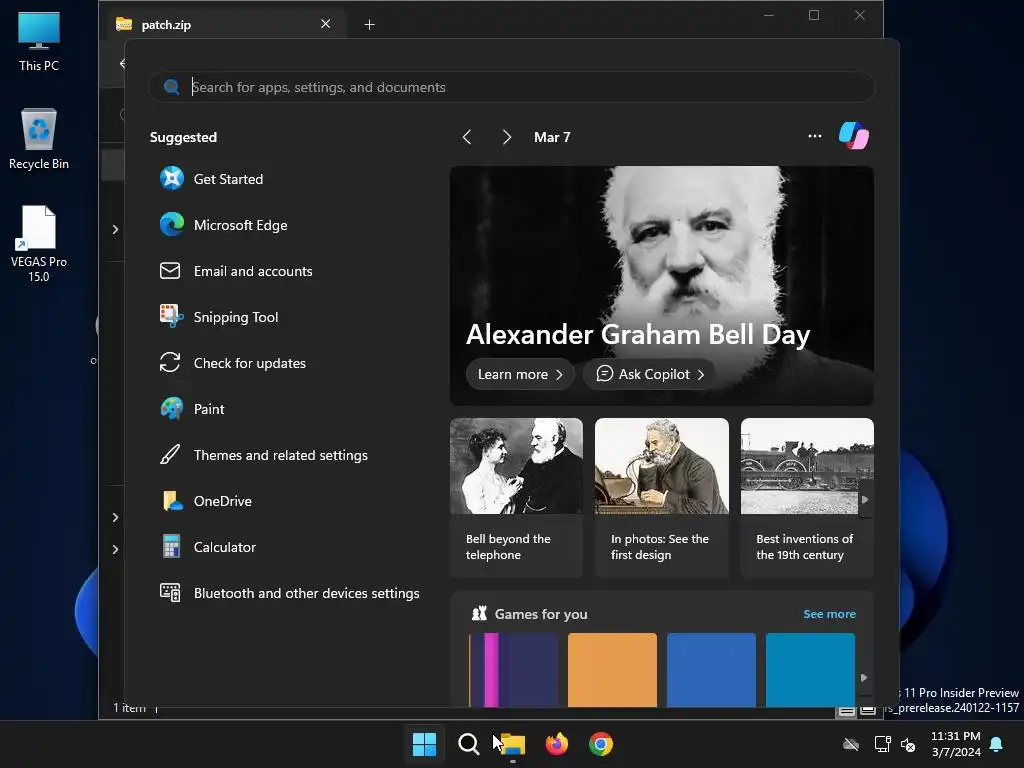Click the taskbar clock and date
Screen dimensions: 1024x768
pyautogui.click(x=955, y=744)
